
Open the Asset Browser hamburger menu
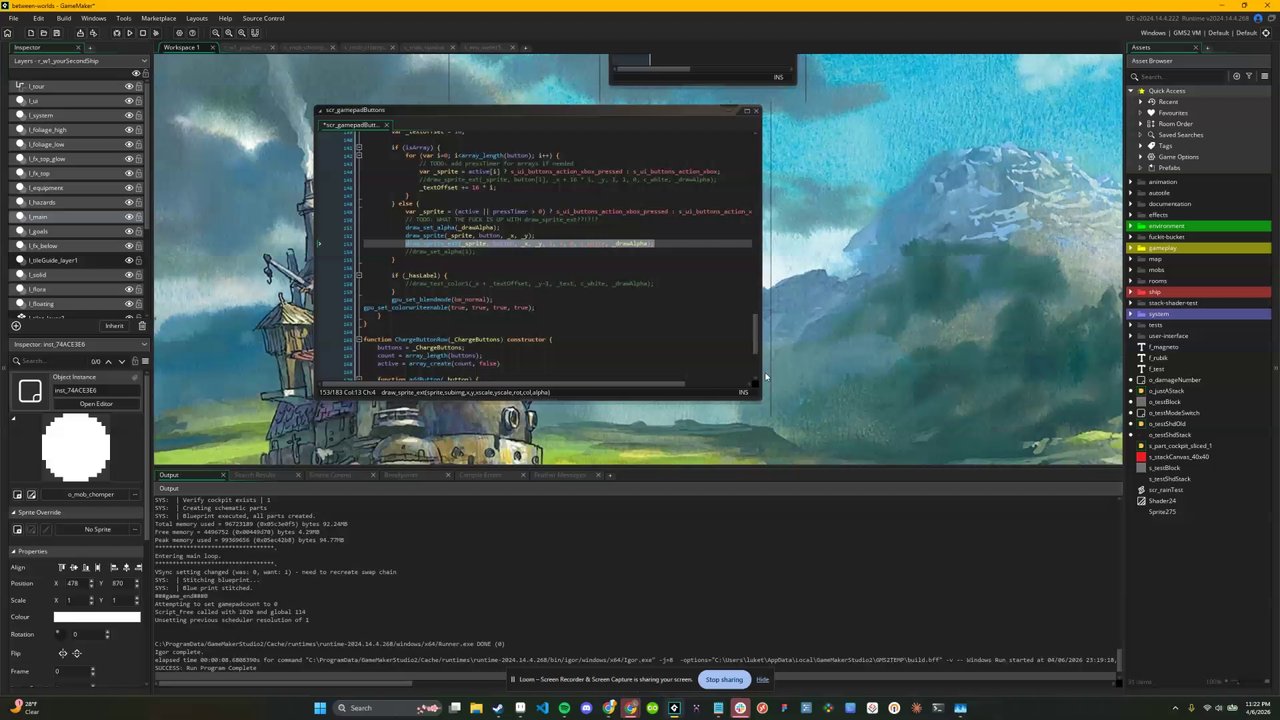pyautogui.click(x=1265, y=76)
